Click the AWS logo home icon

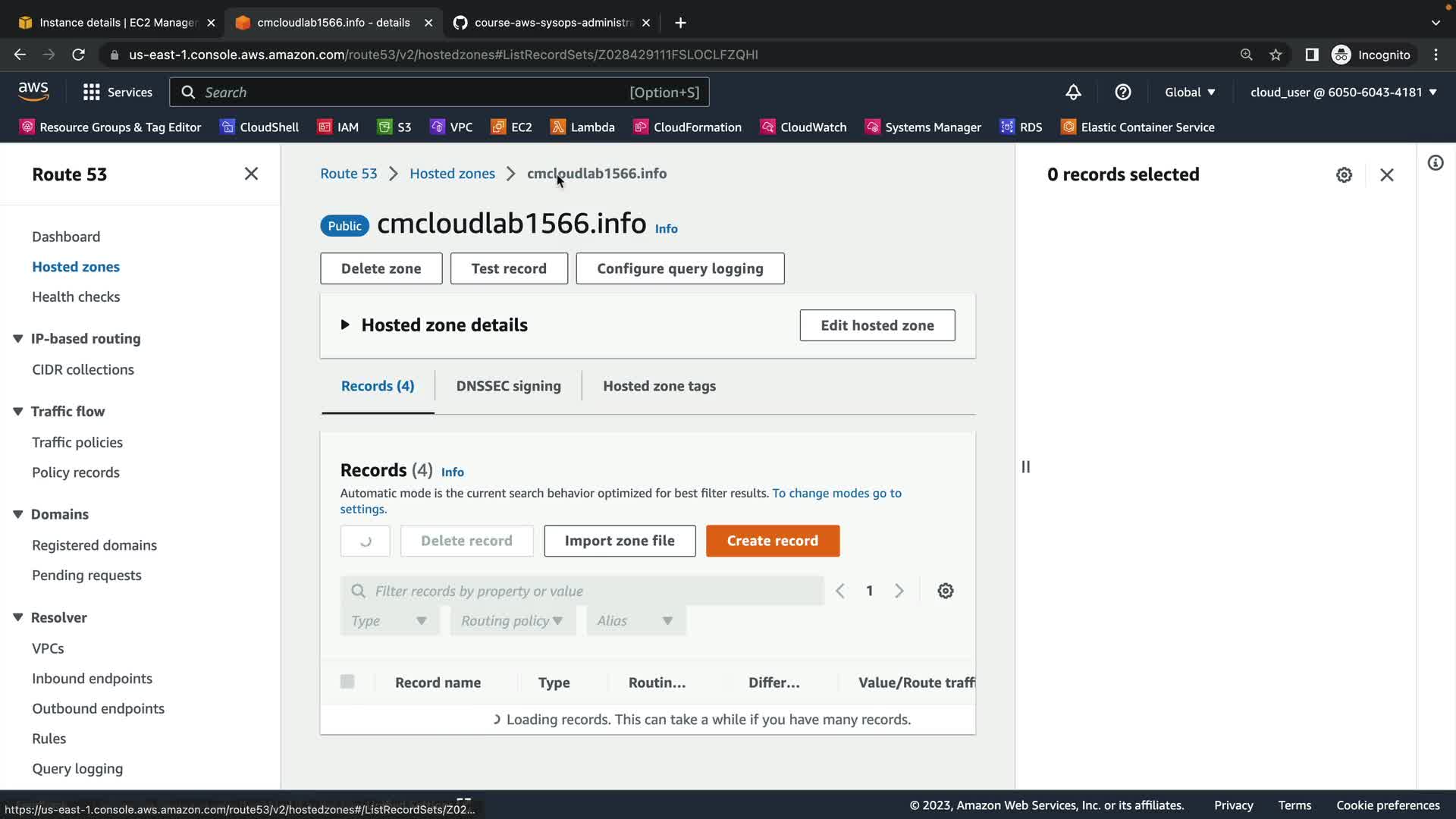(x=33, y=92)
